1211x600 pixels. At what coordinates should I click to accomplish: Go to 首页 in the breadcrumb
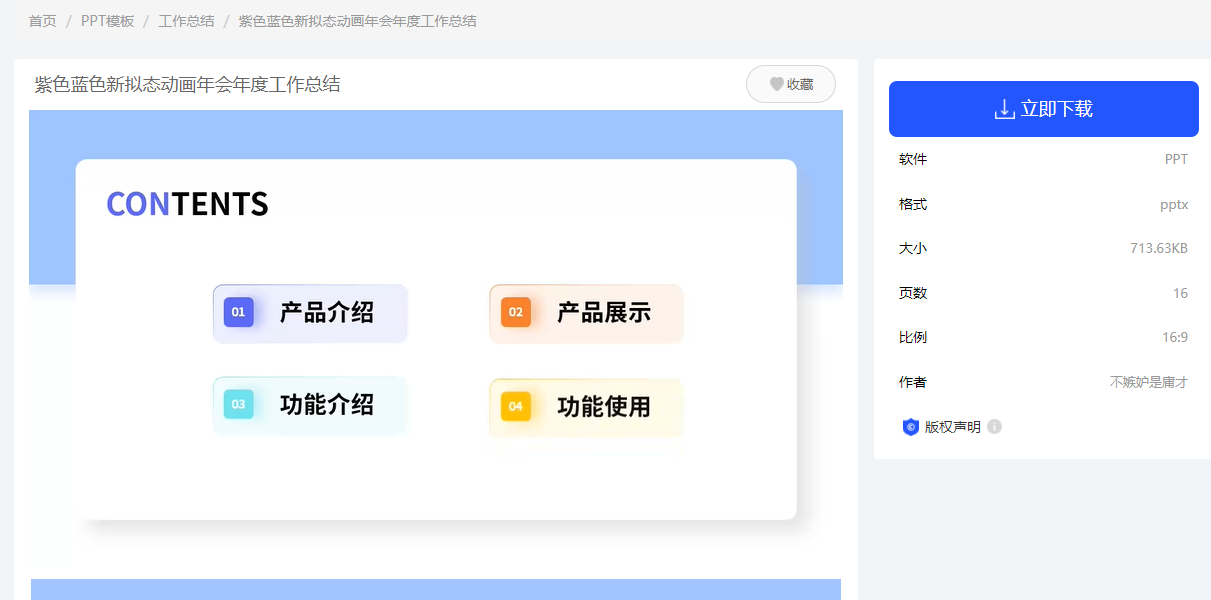[x=43, y=21]
